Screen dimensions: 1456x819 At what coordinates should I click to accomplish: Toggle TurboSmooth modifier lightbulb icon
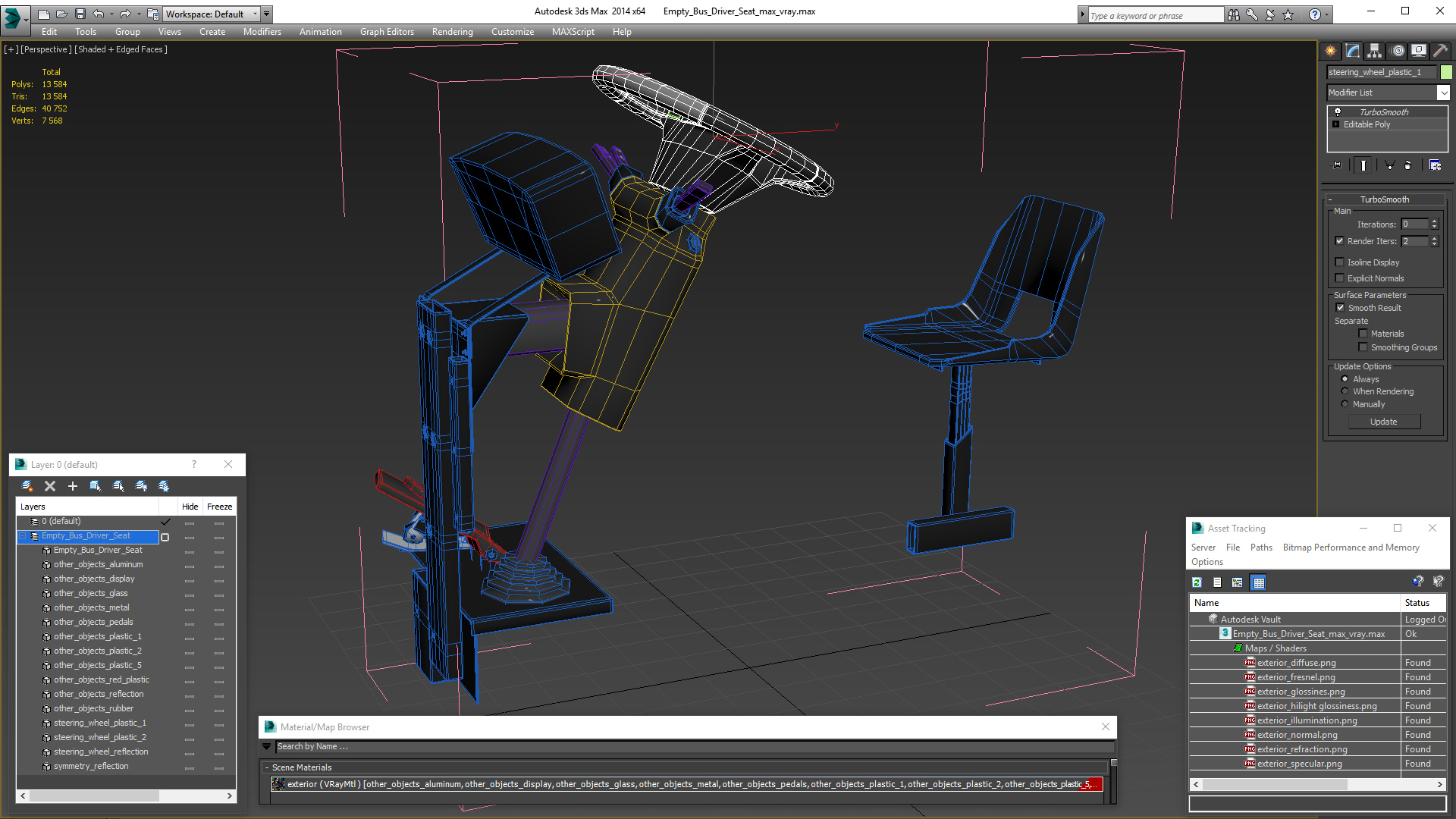click(1338, 111)
